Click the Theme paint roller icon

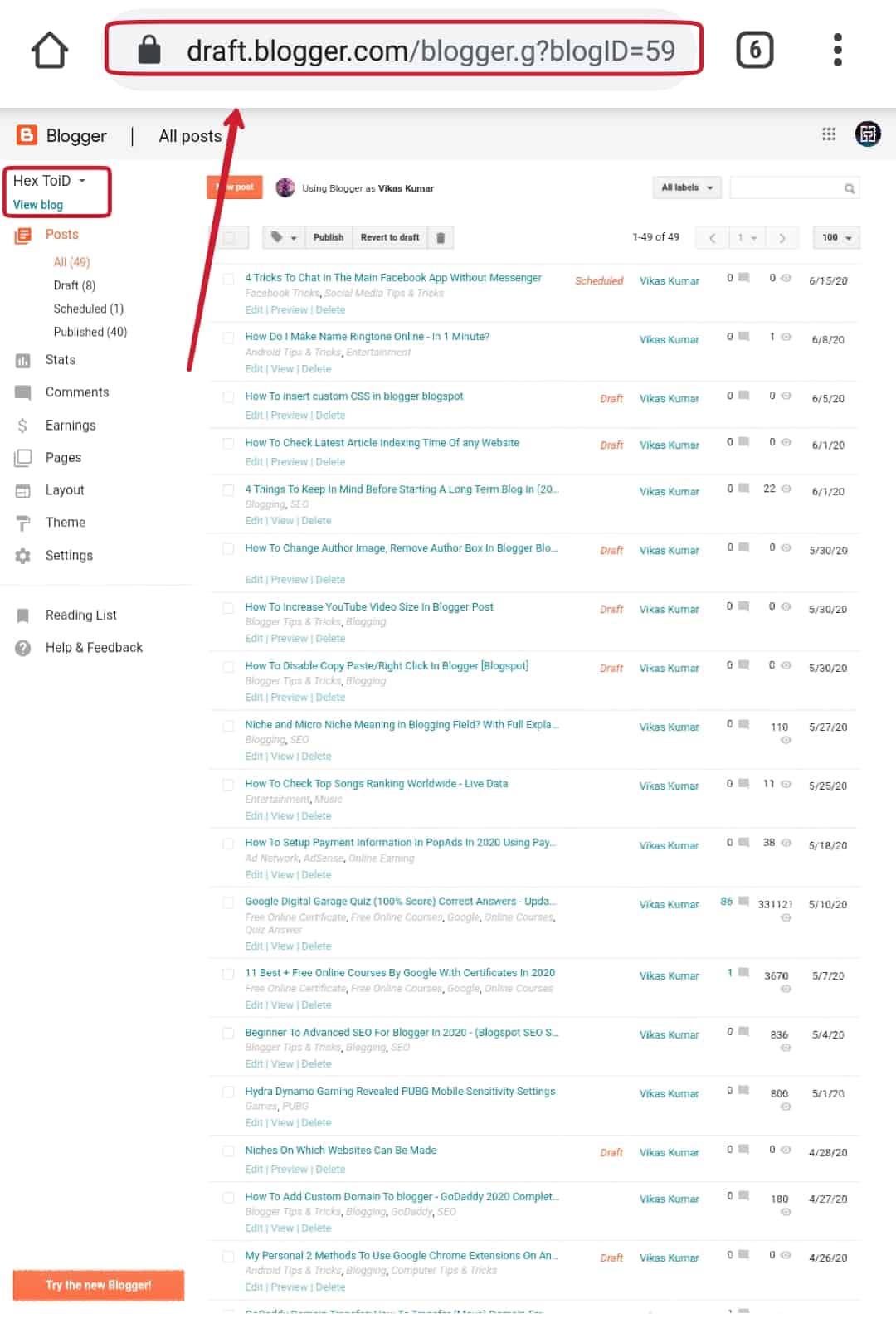tap(23, 523)
